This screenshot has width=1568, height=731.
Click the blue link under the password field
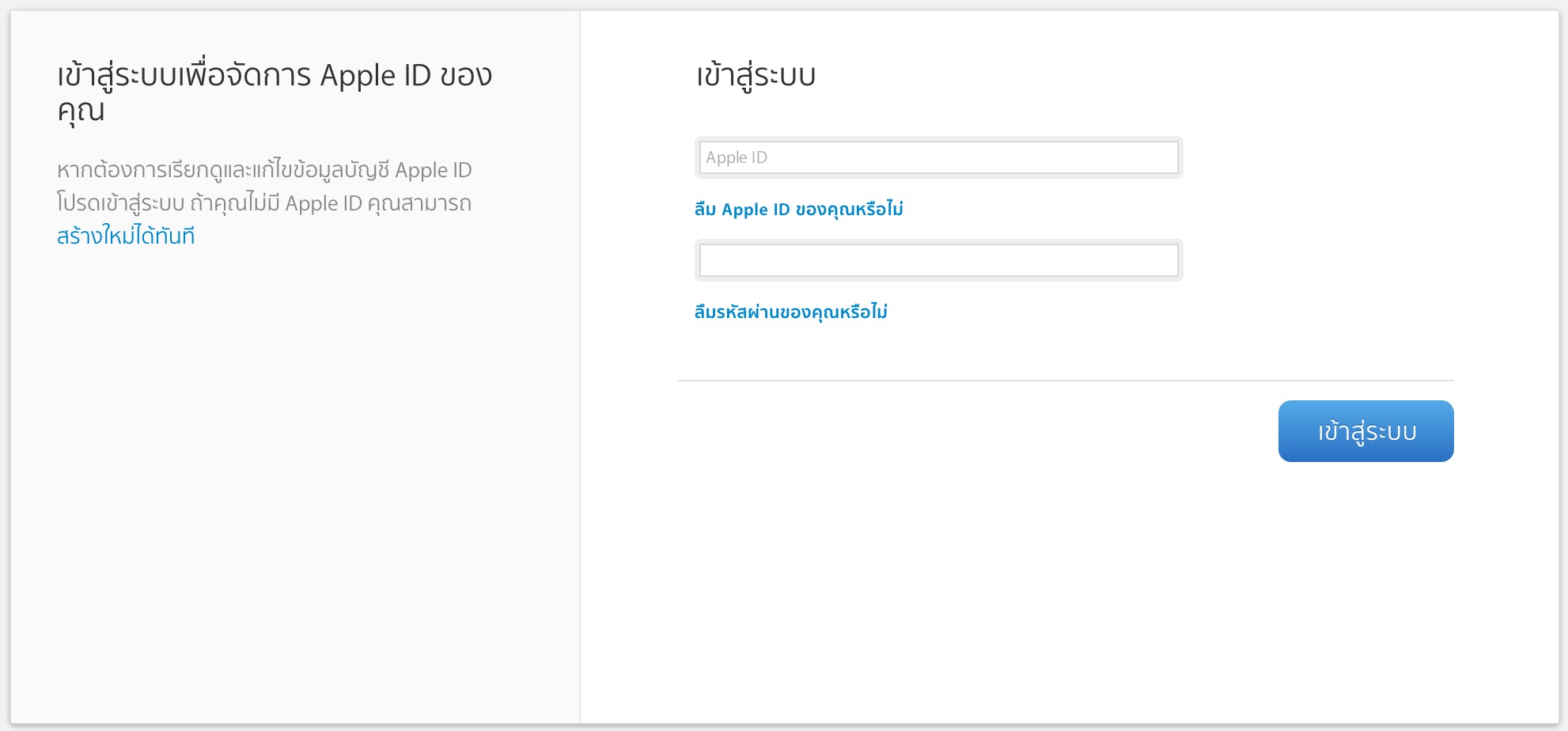[x=789, y=311]
